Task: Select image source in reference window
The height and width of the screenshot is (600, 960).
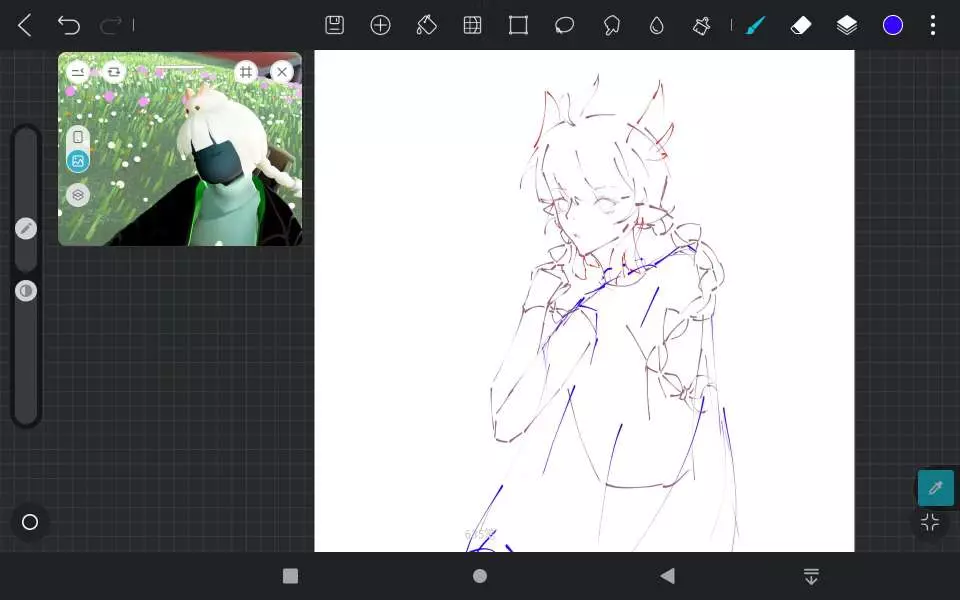Action: [78, 161]
